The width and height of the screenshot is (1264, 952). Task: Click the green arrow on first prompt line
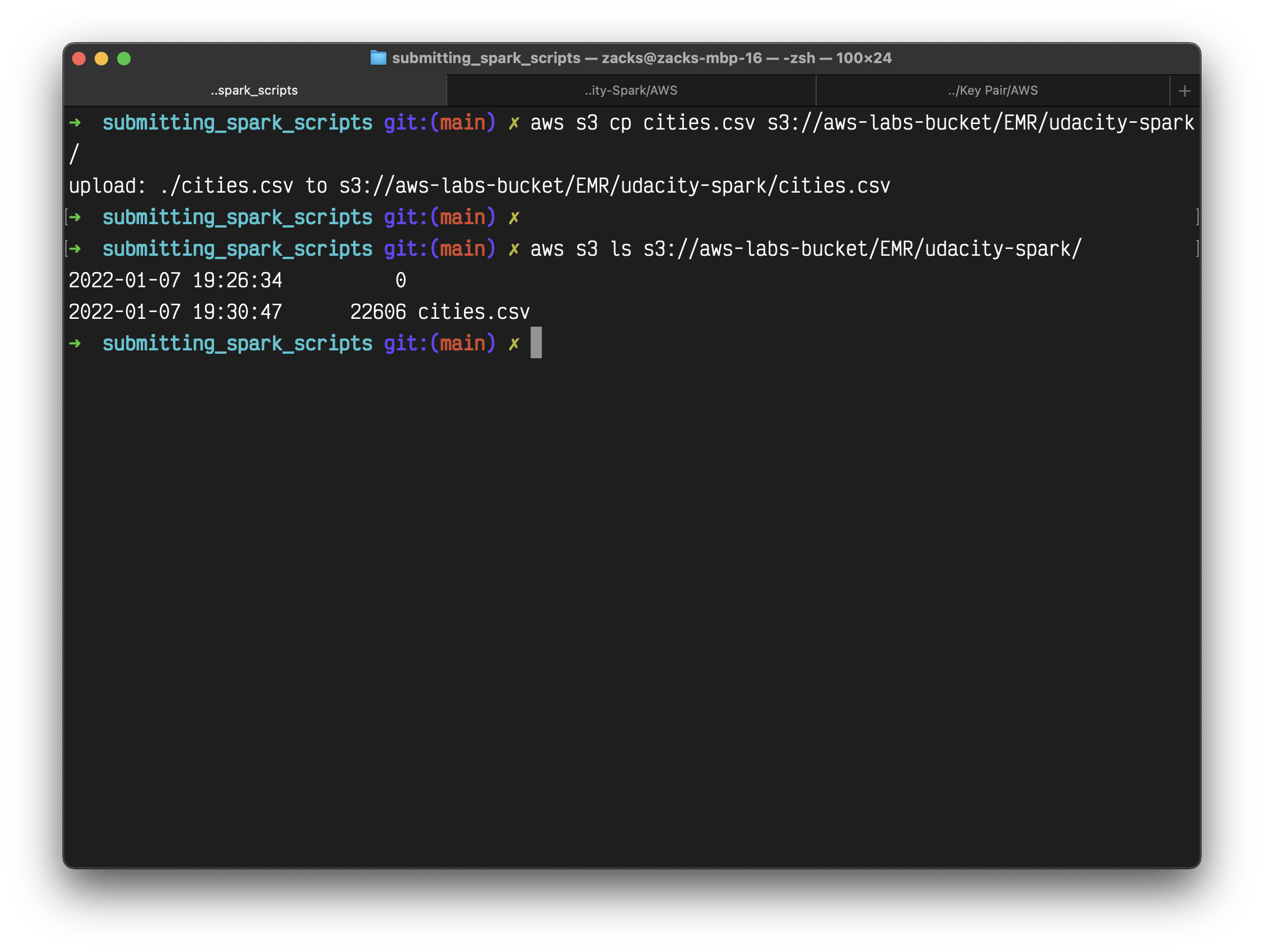pos(75,122)
